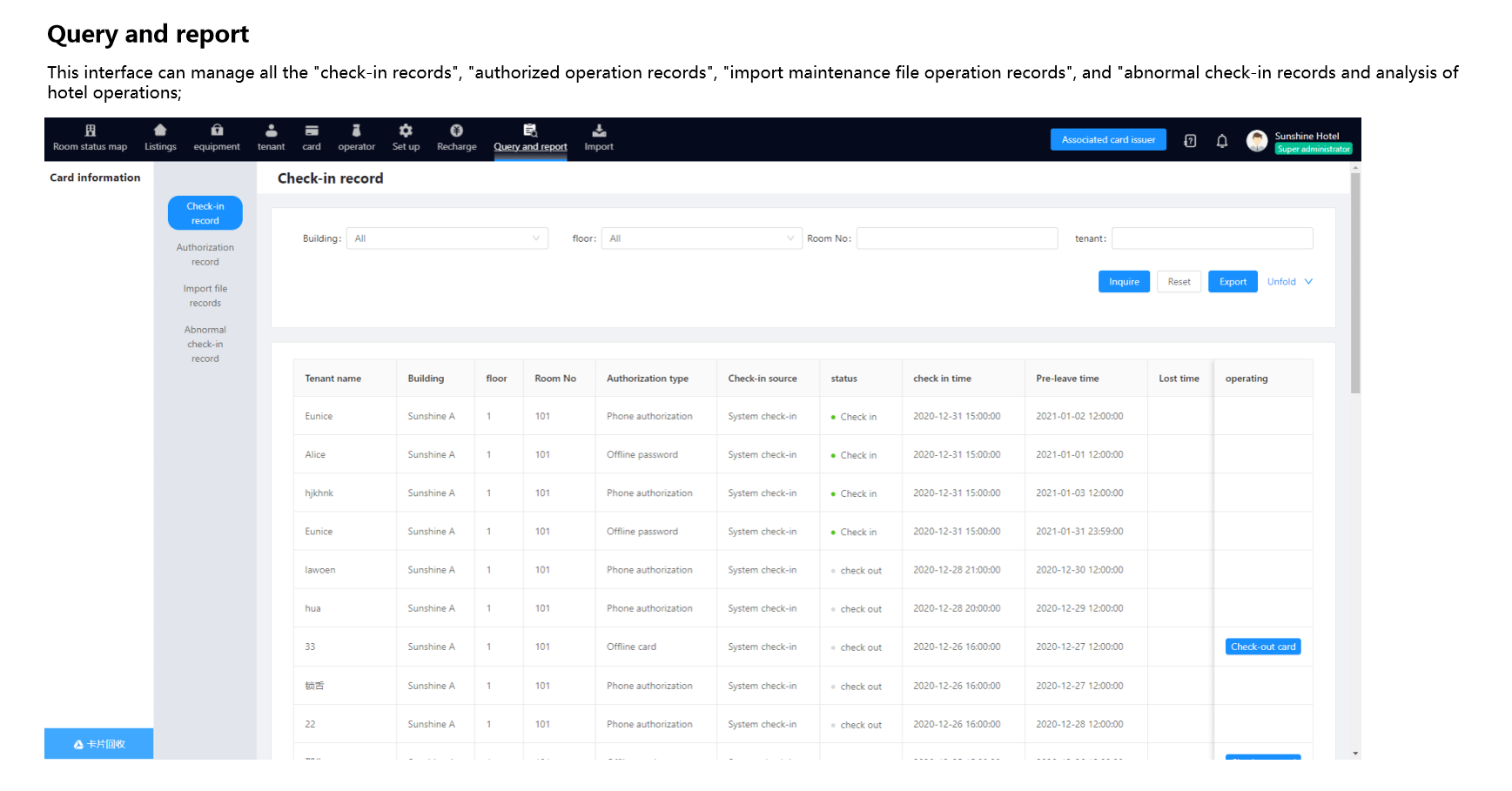1512x791 pixels.
Task: Open the tenant person icon
Action: pos(271,131)
